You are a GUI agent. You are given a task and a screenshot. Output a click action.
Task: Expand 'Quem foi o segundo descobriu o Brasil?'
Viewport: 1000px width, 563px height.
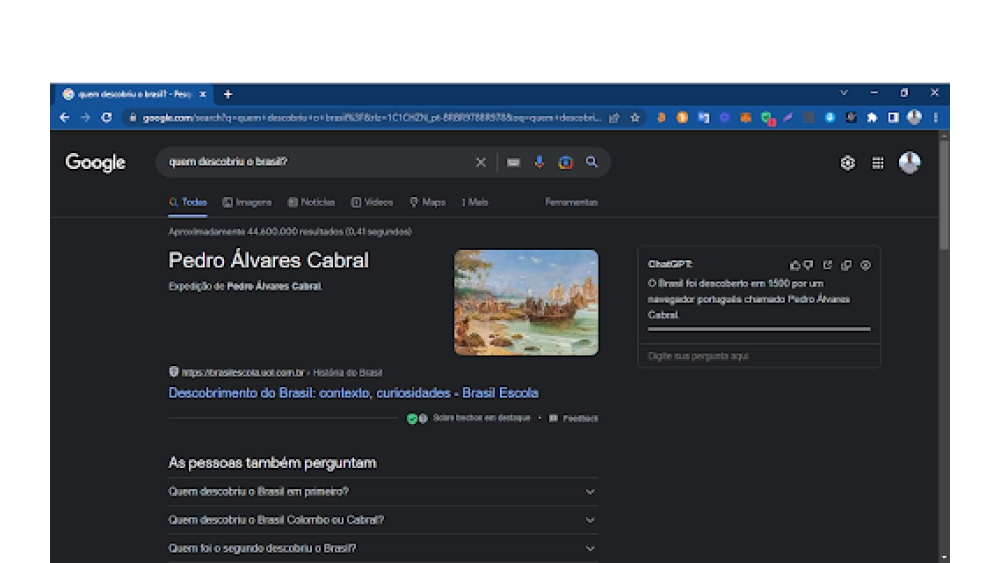click(x=383, y=548)
